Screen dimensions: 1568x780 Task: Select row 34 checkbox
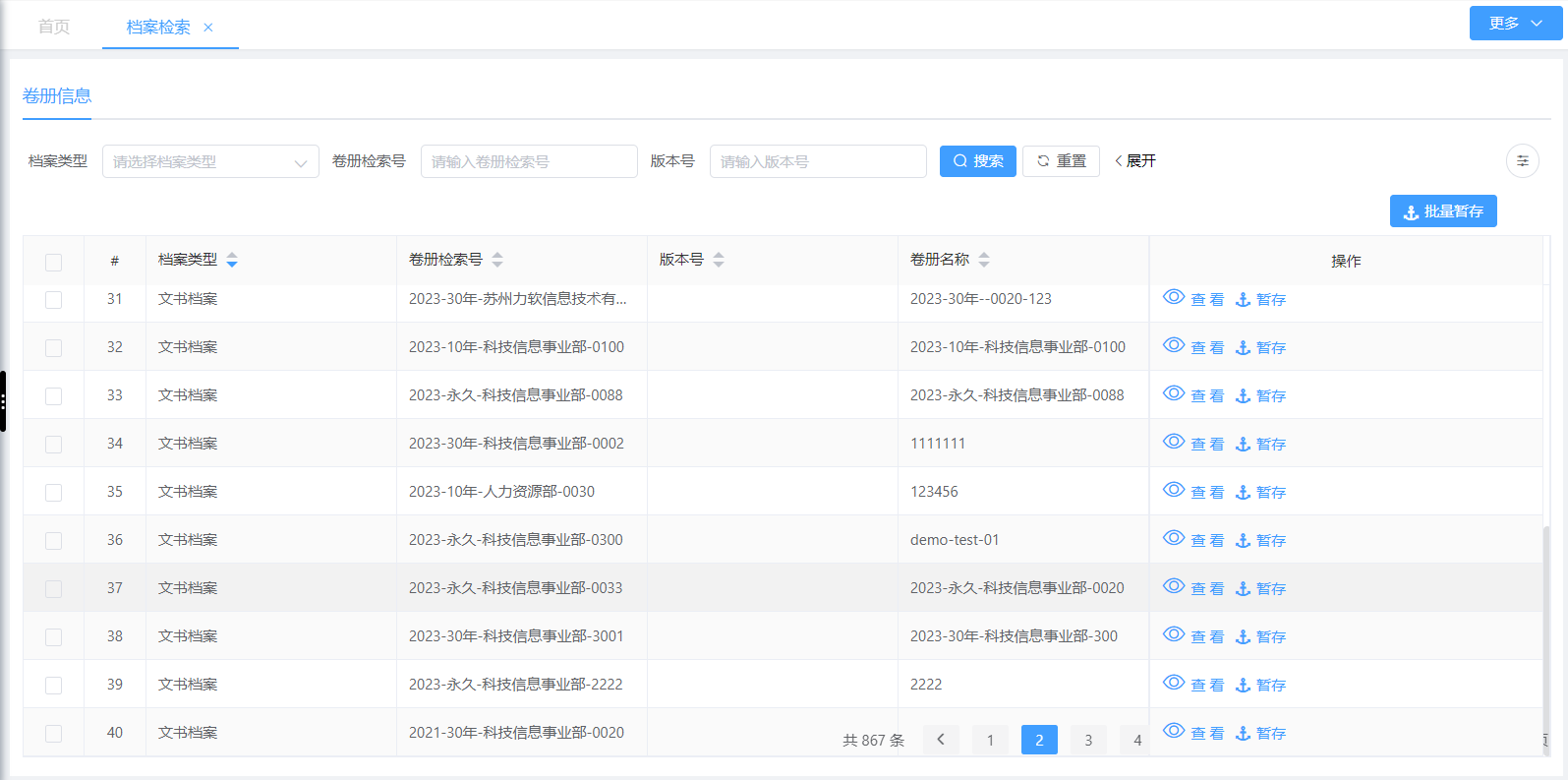click(x=53, y=444)
